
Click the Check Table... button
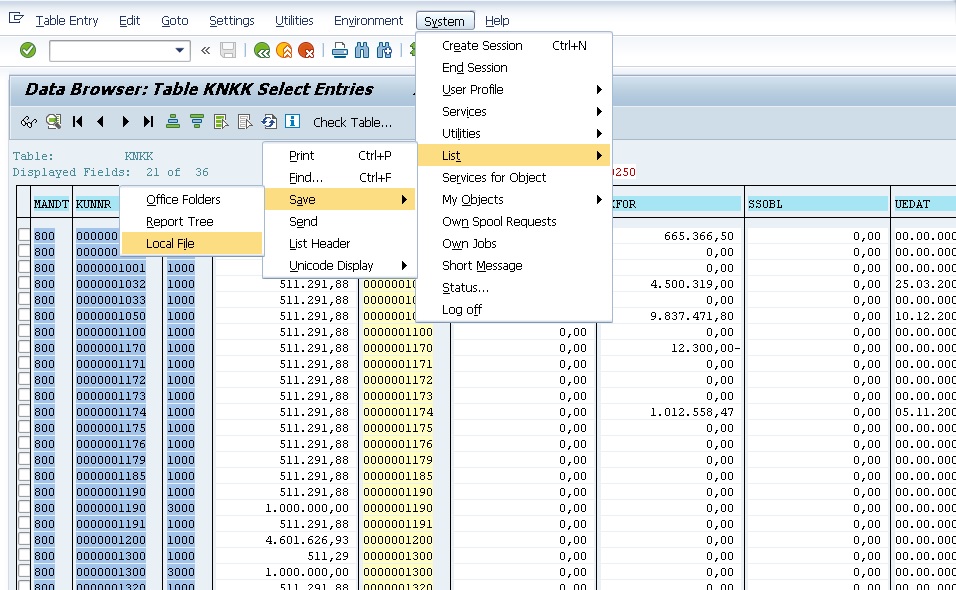[352, 123]
